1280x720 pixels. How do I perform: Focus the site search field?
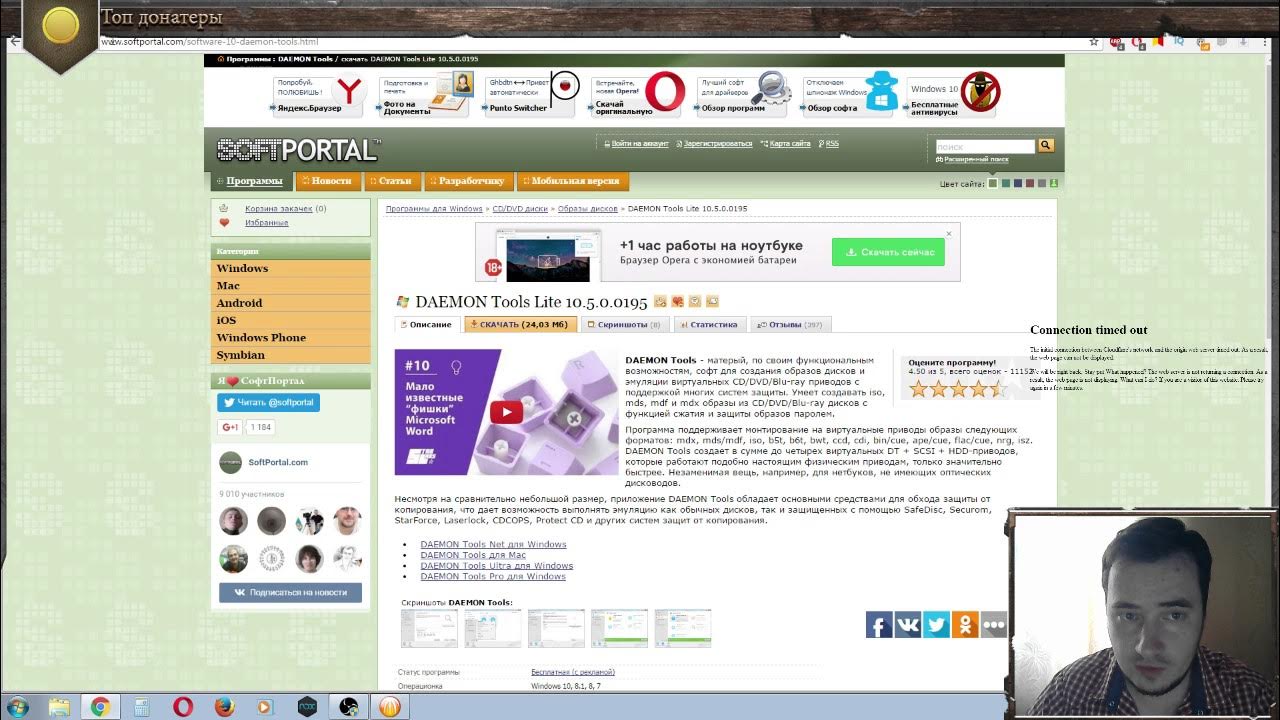pos(985,146)
